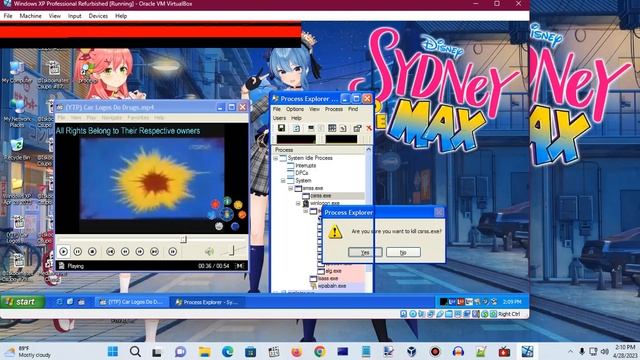Open Windows 11 taskbar search
This screenshot has height=360, width=640.
tap(135, 351)
